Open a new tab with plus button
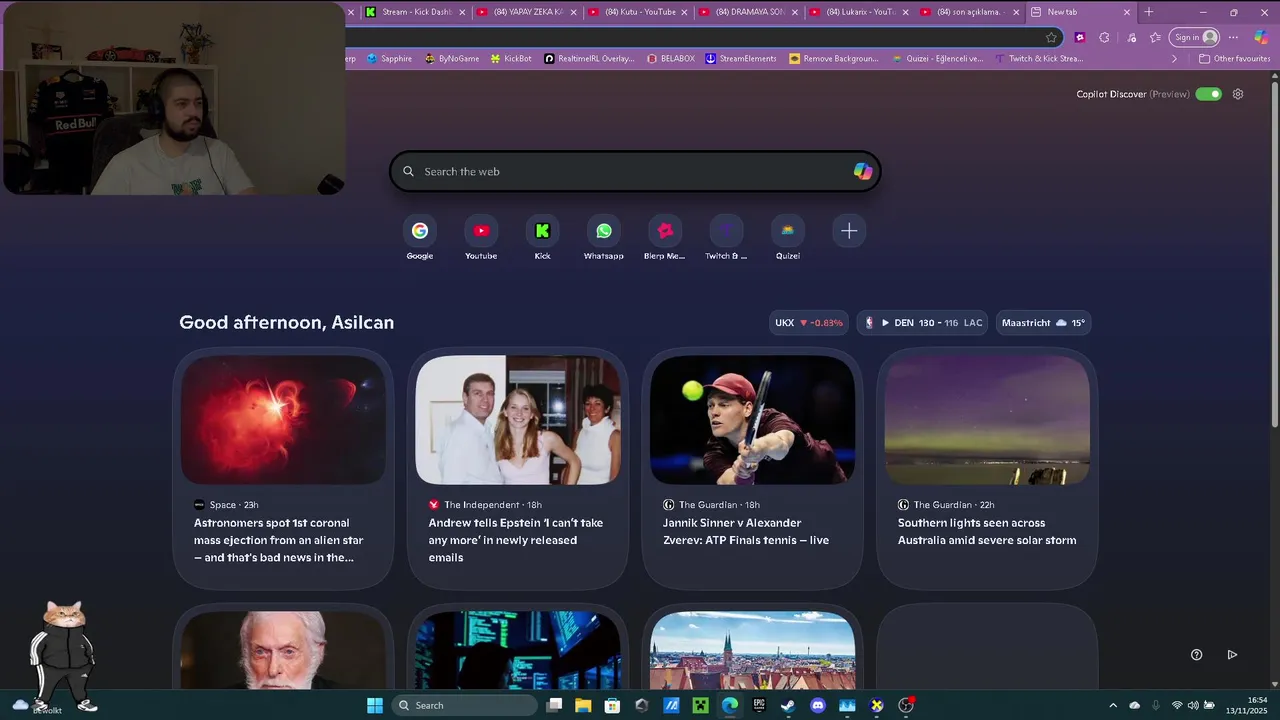 (x=1149, y=12)
